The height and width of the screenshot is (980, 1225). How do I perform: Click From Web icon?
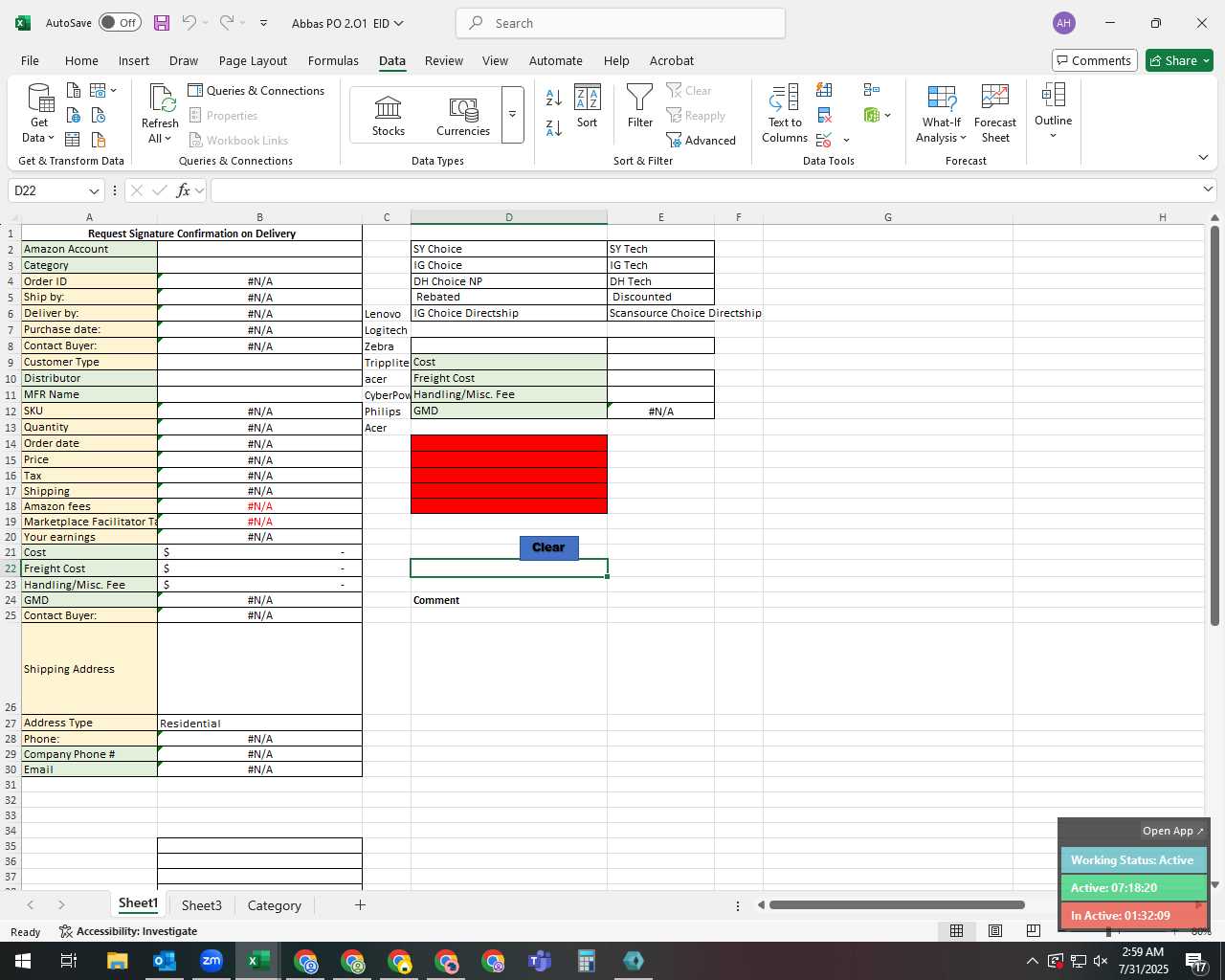[74, 115]
